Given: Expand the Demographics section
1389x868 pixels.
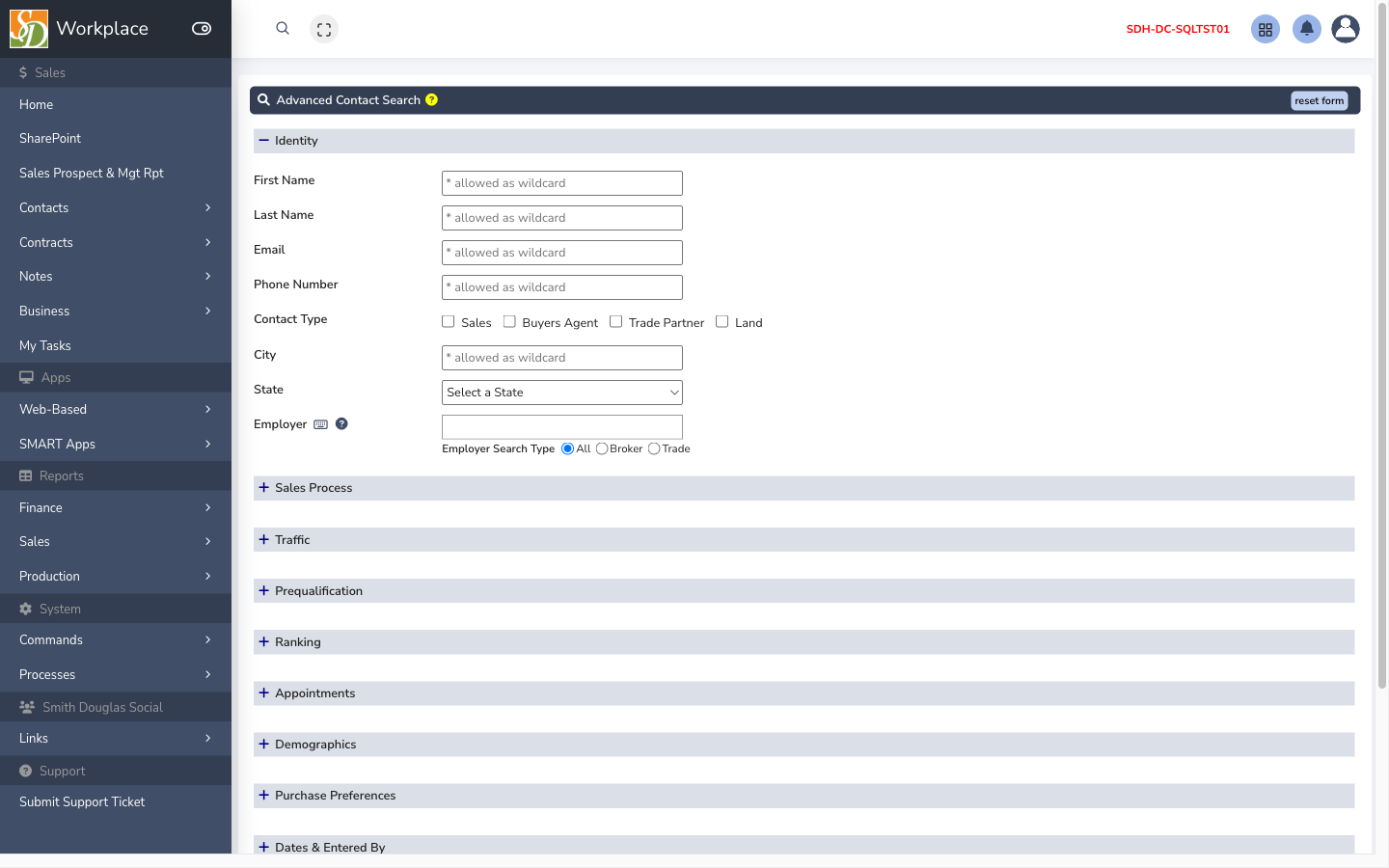Looking at the screenshot, I should (803, 745).
